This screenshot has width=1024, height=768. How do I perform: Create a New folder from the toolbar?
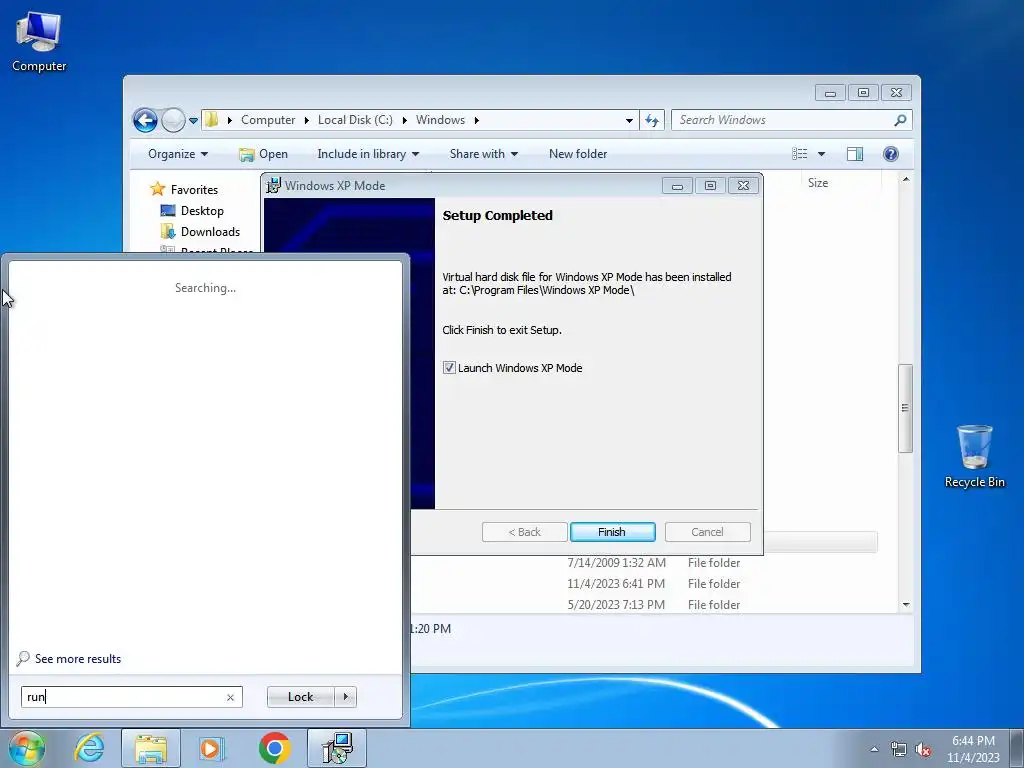pyautogui.click(x=578, y=154)
